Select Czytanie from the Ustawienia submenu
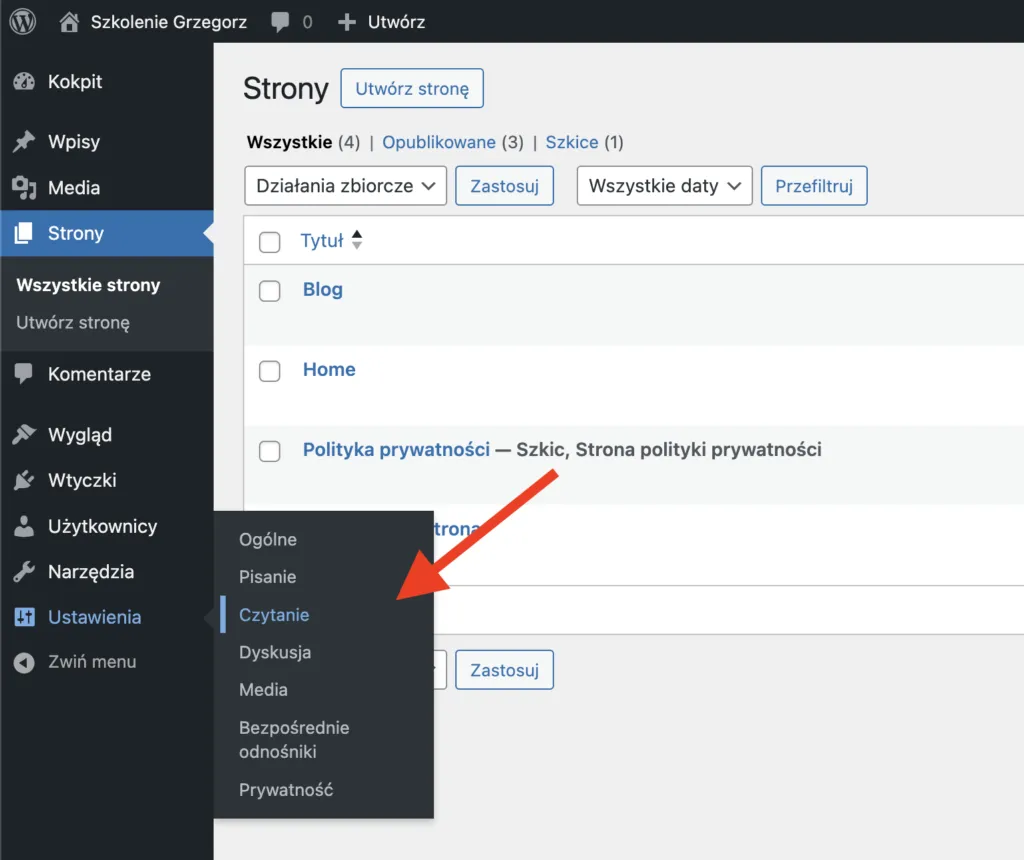Screen dimensions: 1024x860 click(x=274, y=614)
